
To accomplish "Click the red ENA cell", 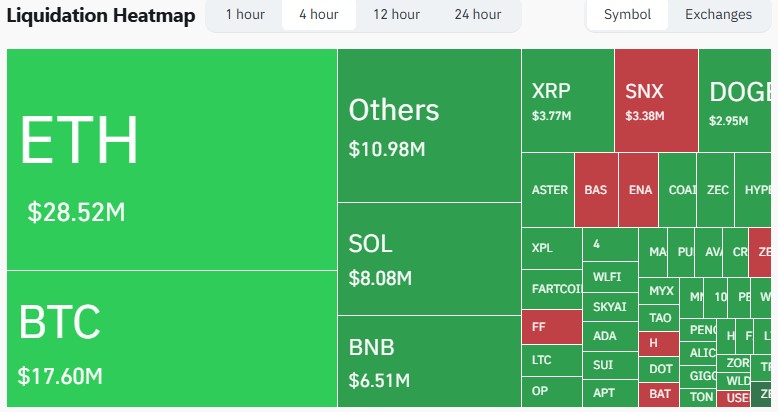I will (x=639, y=190).
